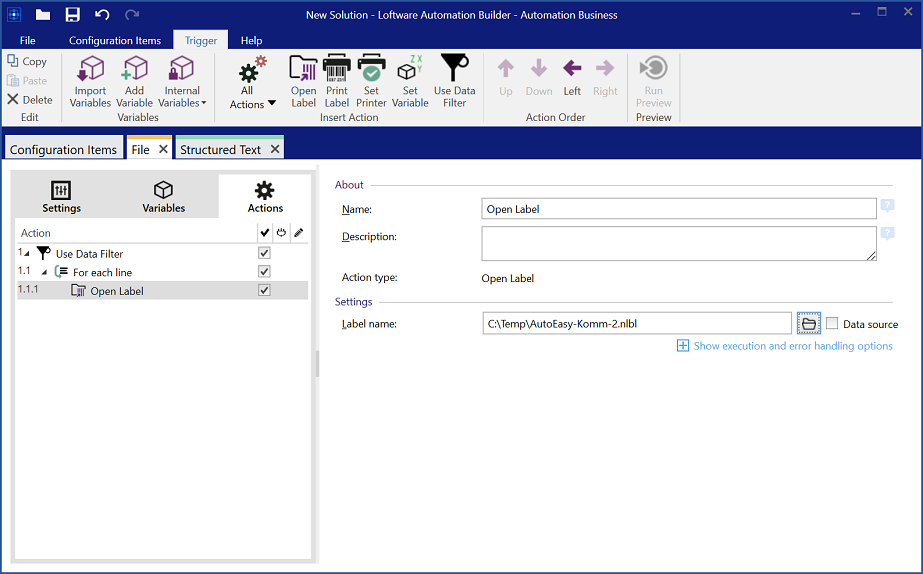Screen dimensions: 923x574
Task: Enable the Data source checkbox
Action: click(x=832, y=323)
